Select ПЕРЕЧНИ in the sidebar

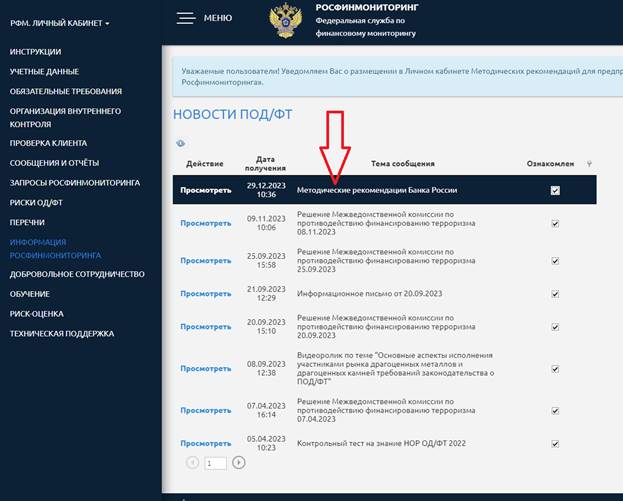coord(27,222)
